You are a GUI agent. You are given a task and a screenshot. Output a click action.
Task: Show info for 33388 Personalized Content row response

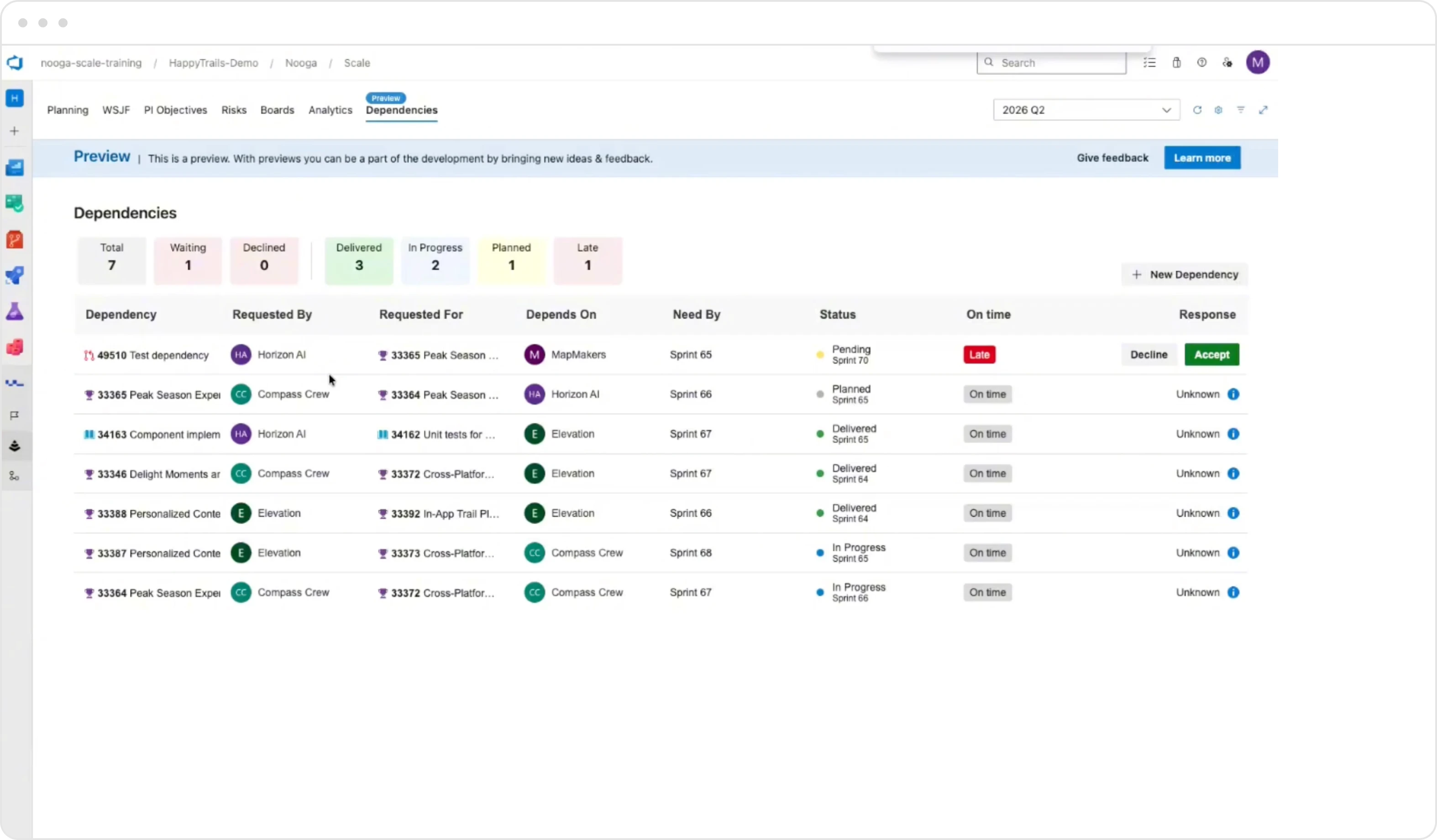point(1233,513)
